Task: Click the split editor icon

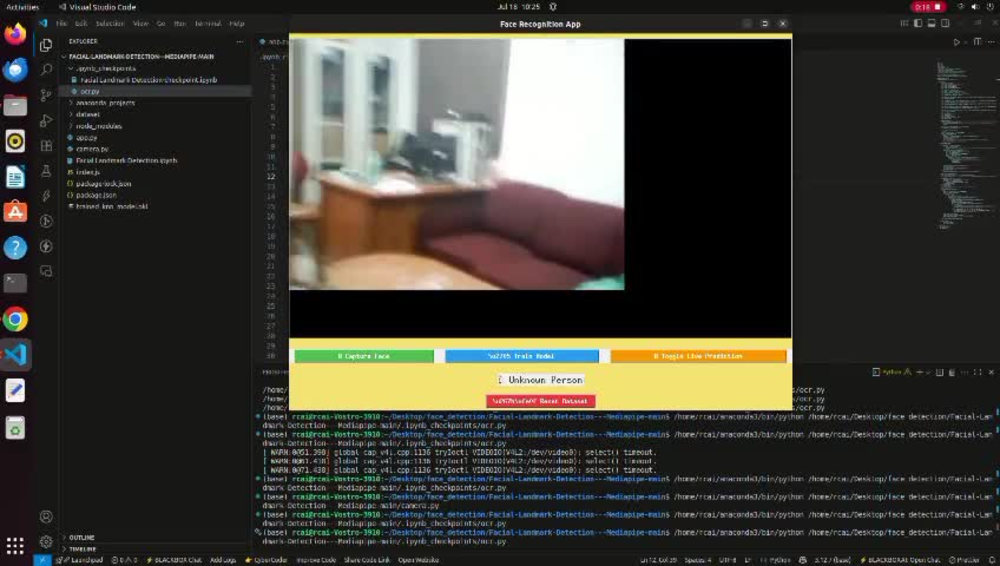Action: (977, 42)
